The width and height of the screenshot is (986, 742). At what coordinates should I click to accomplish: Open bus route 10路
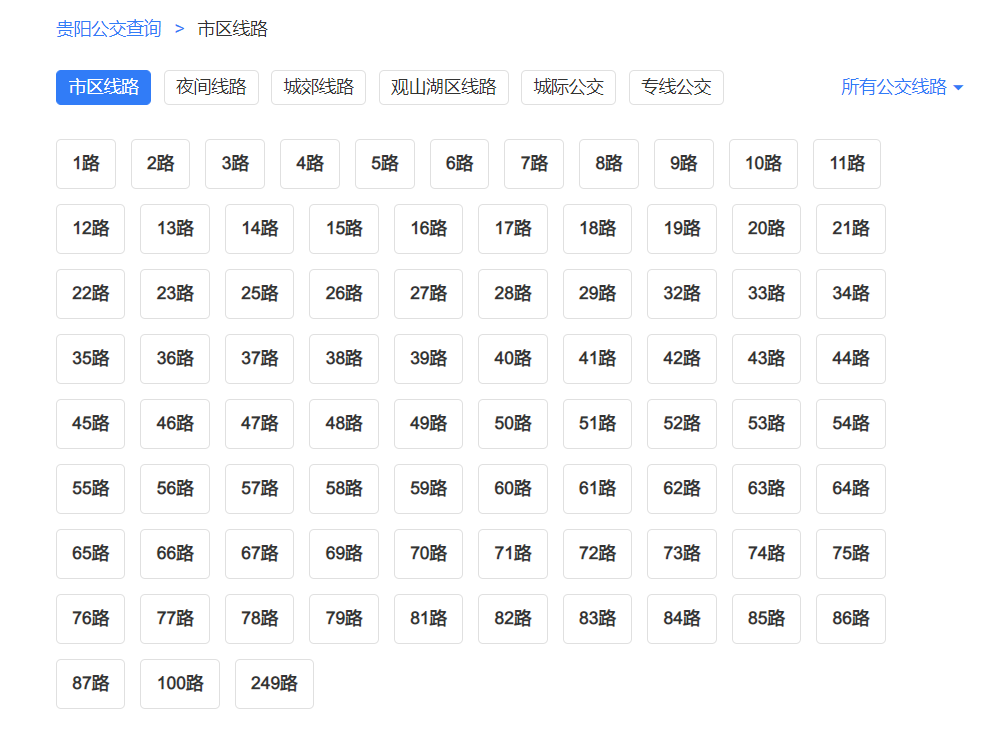[763, 164]
